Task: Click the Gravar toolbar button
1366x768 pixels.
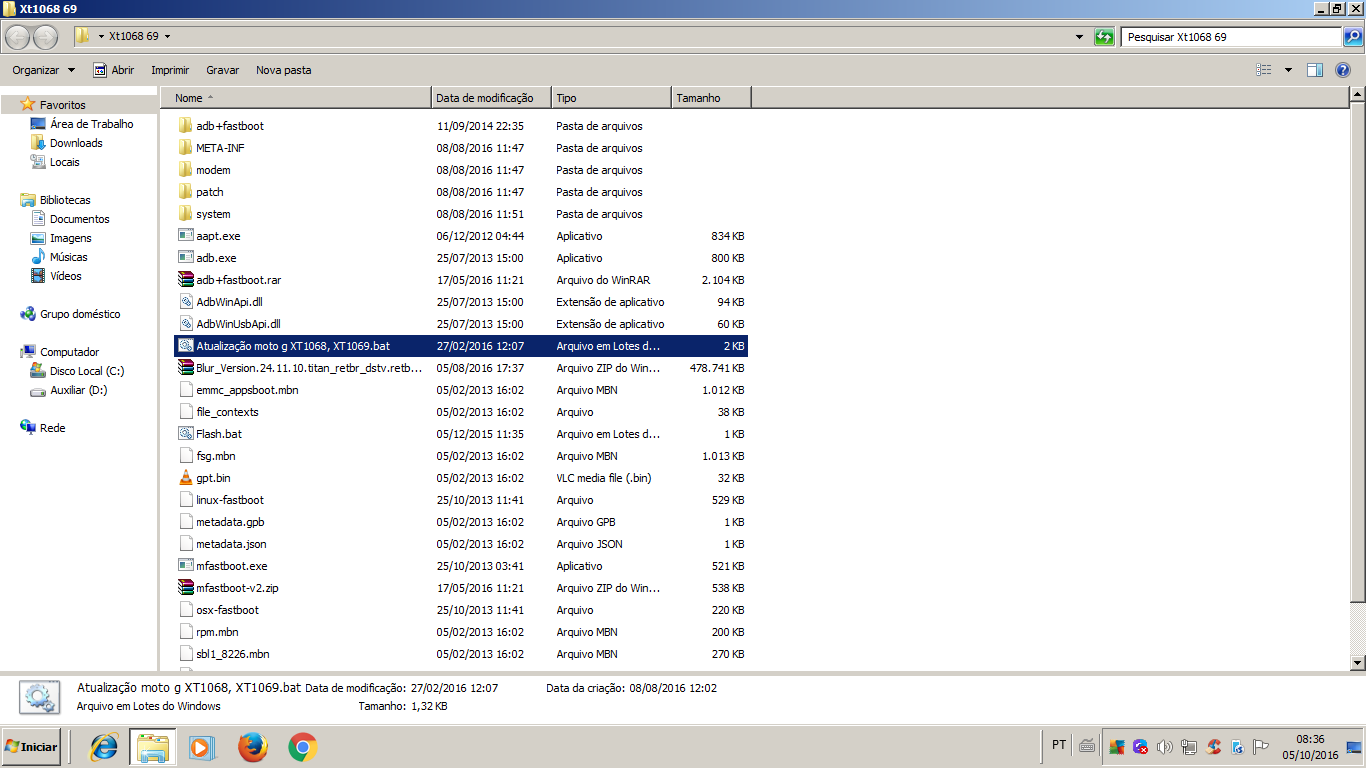Action: tap(222, 70)
